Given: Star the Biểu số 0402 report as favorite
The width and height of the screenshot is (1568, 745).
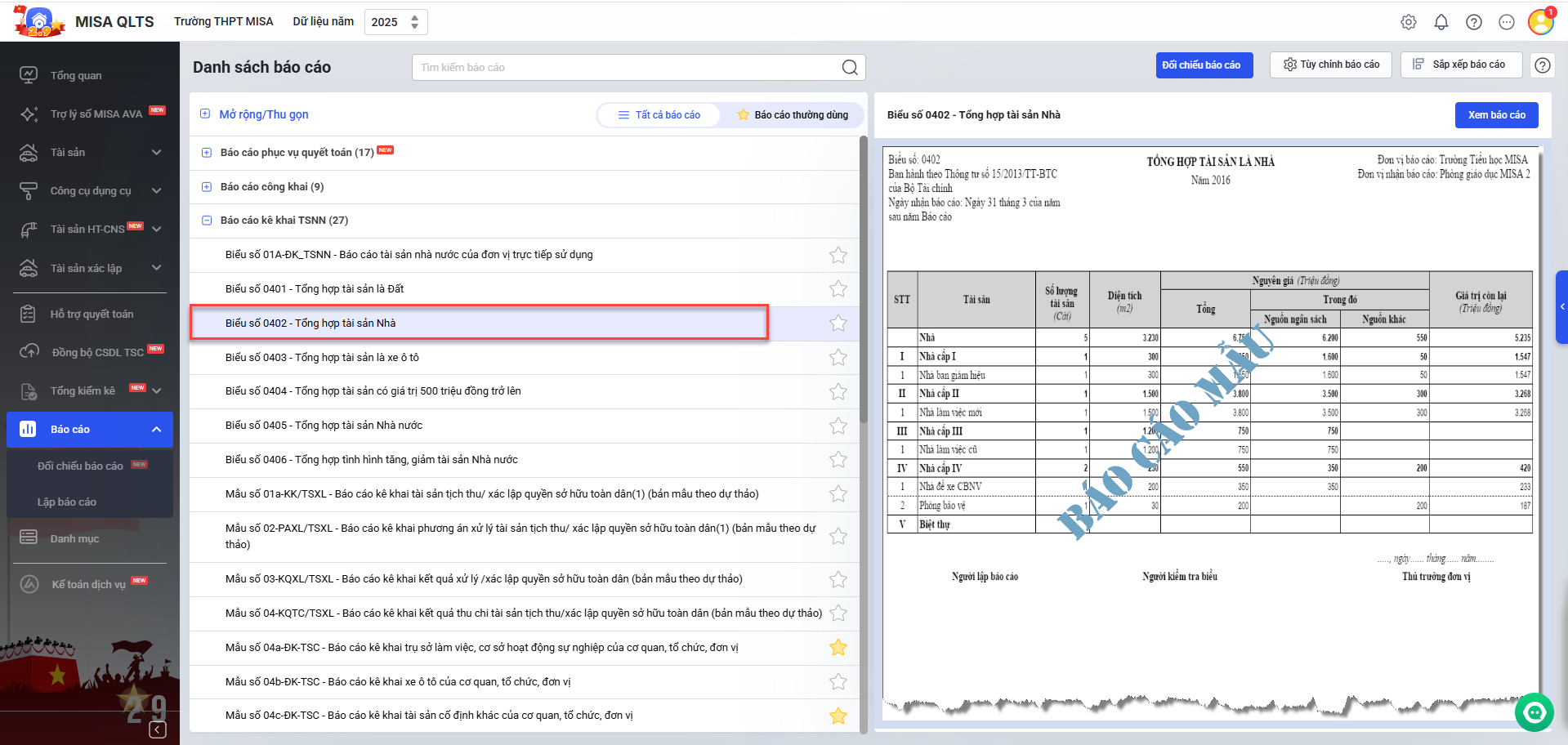Looking at the screenshot, I should 838,323.
